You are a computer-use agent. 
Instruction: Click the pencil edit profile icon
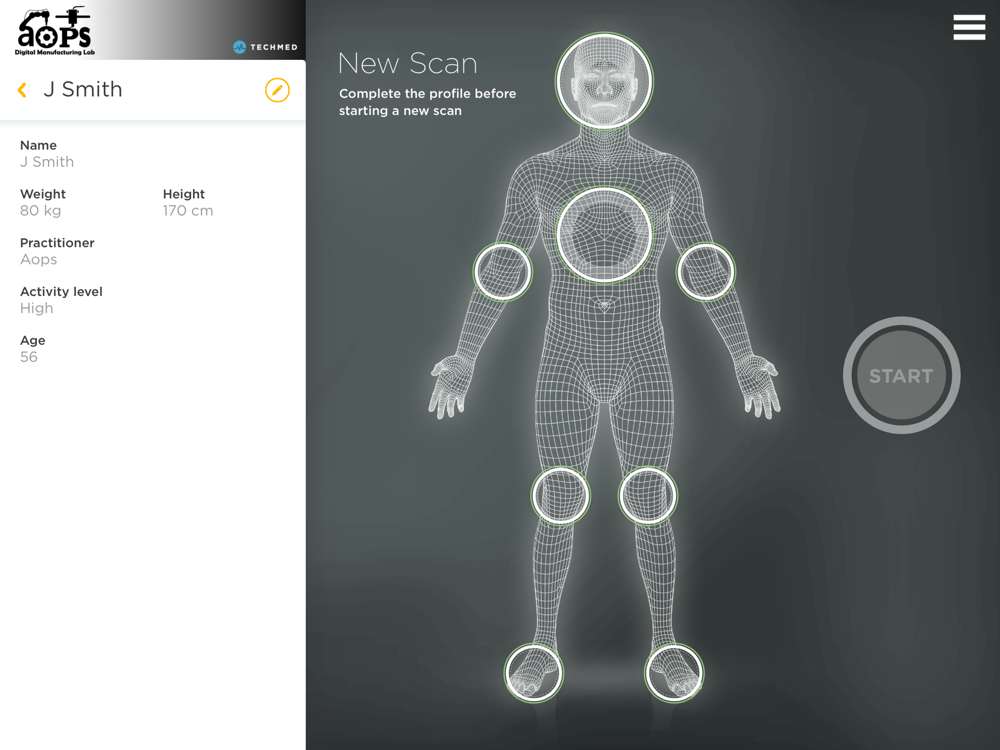tap(277, 90)
